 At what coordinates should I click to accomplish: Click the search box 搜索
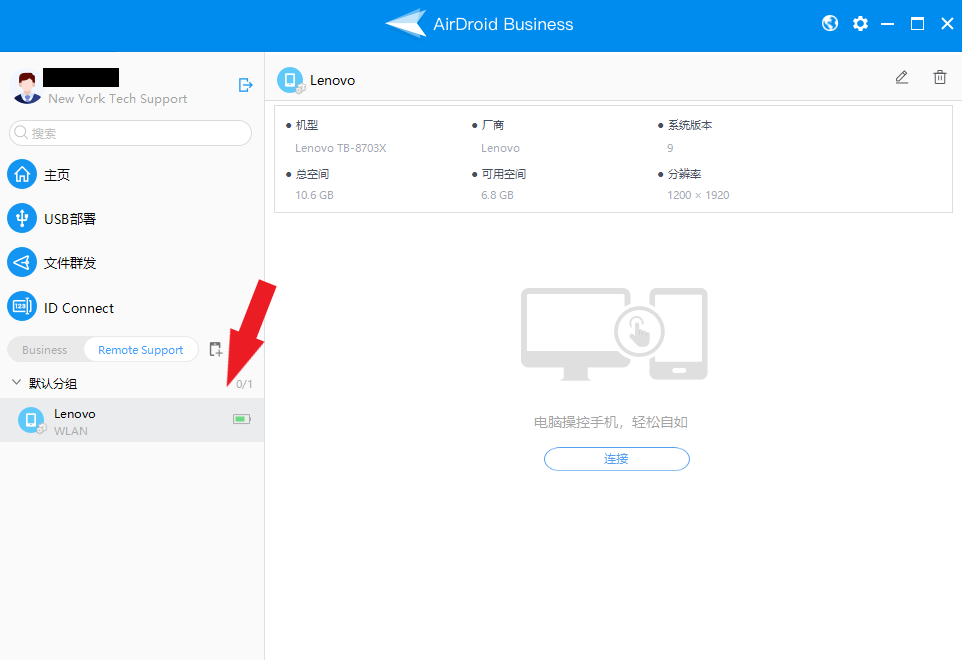click(x=130, y=132)
